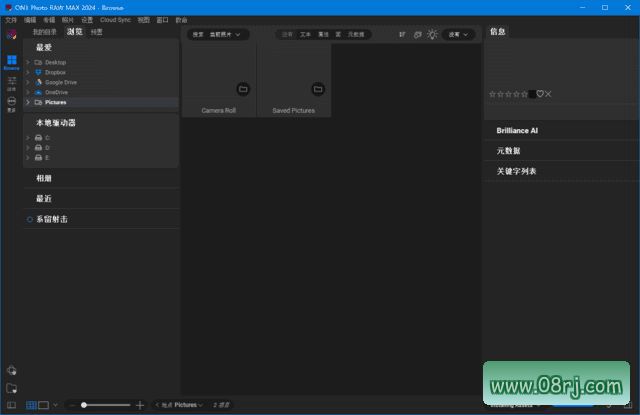The image size is (640, 415).
Task: Open the 信息 panel header
Action: (498, 31)
